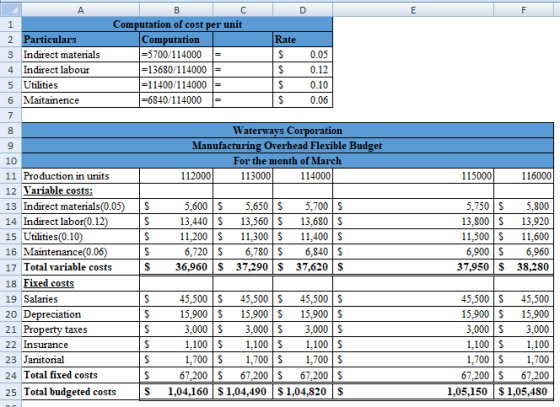Select the 5,600 indirect materials value
This screenshot has width=560, height=407.
[x=176, y=206]
